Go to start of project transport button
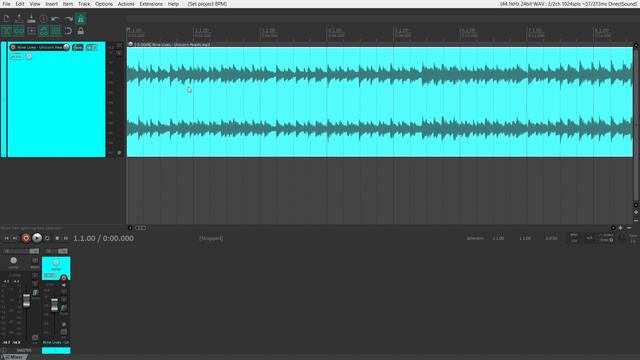This screenshot has width=640, height=360. 7,238
